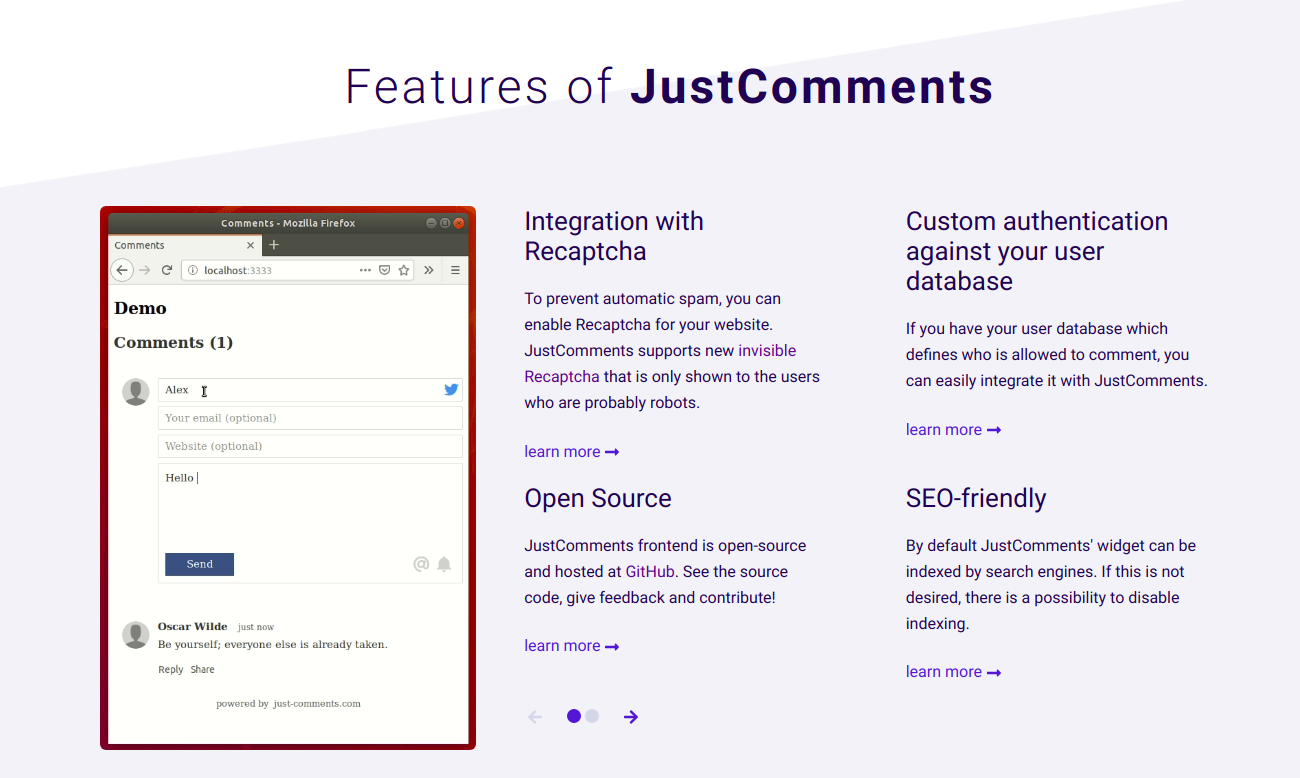
Task: Select the first carousel page dot
Action: (574, 716)
